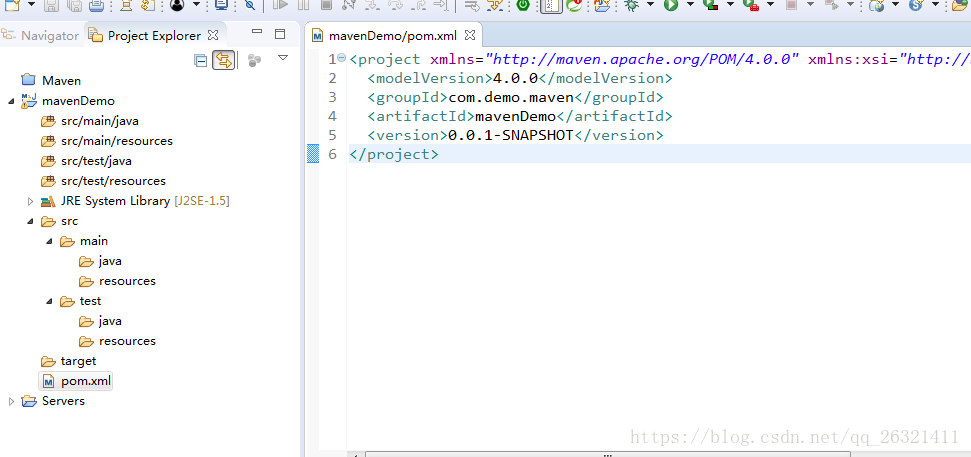Click on the groupId com.demo.maven text

tap(511, 97)
